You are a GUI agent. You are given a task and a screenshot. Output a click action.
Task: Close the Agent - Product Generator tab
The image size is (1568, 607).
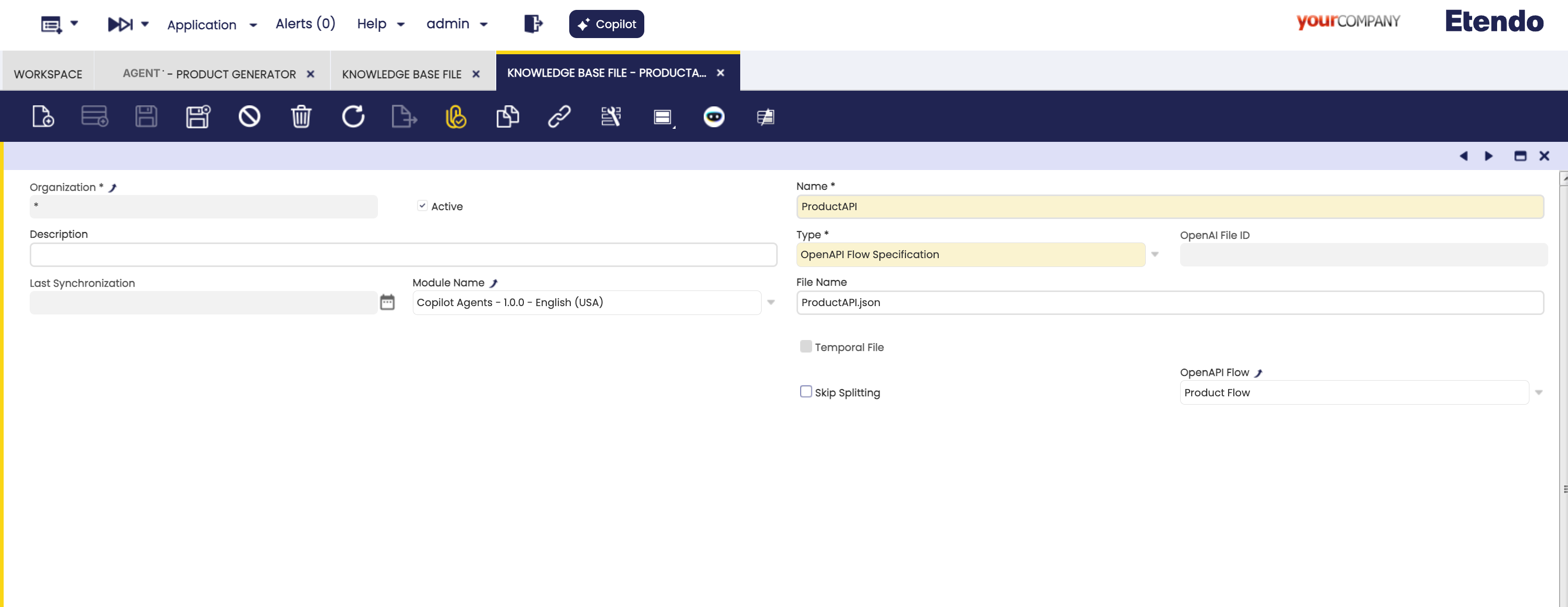point(311,74)
